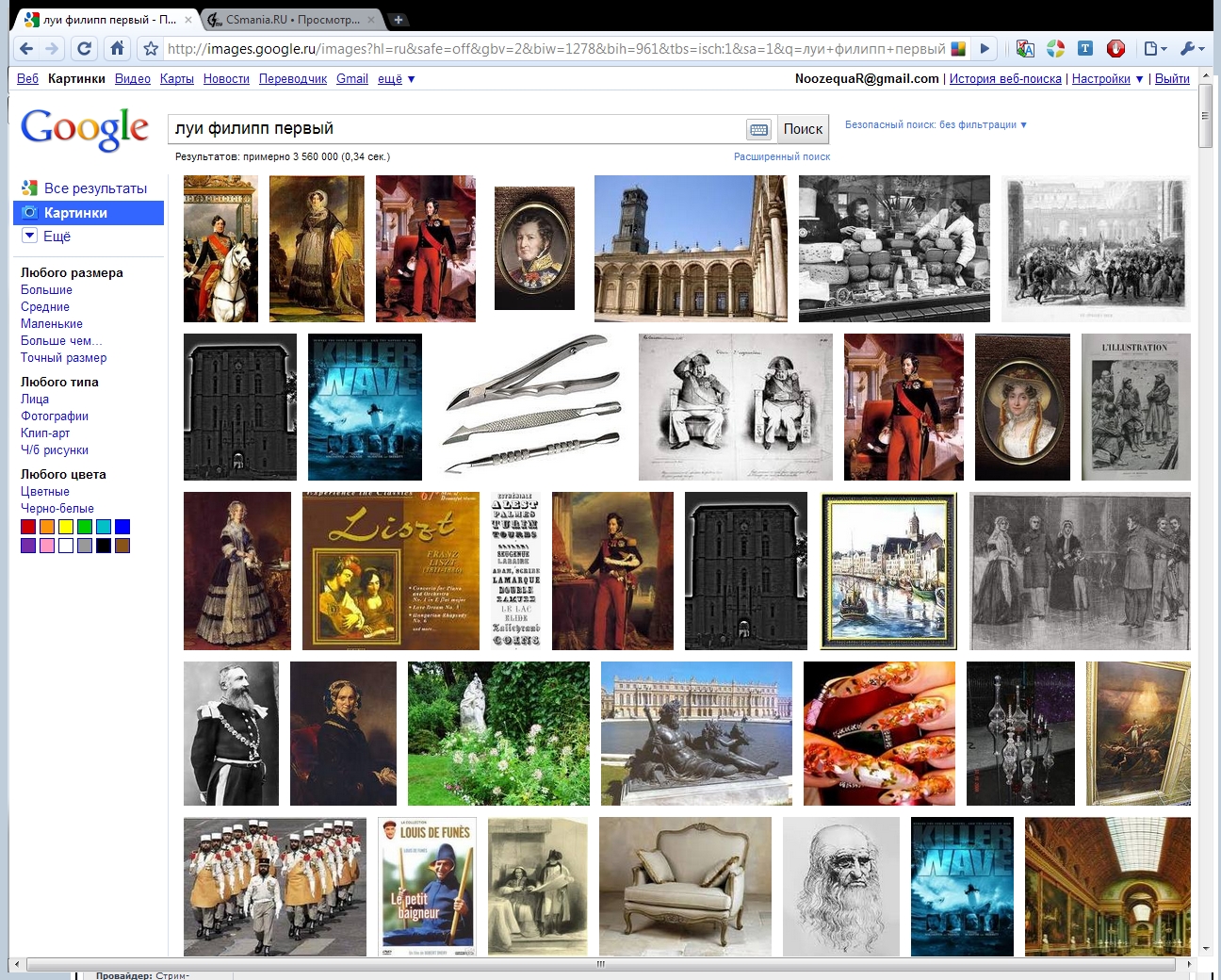This screenshot has height=980, width=1221.
Task: Click the Выйти sign-out link
Action: click(x=1172, y=79)
